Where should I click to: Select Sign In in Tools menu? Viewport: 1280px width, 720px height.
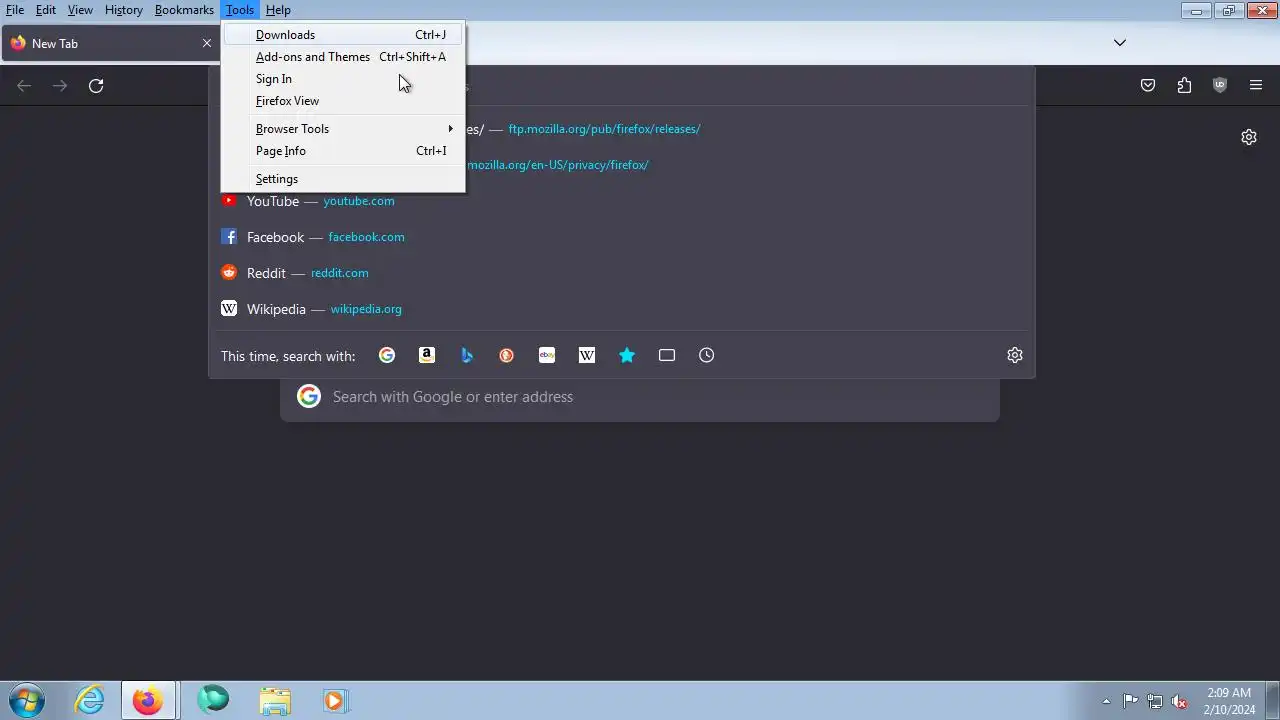343,79
